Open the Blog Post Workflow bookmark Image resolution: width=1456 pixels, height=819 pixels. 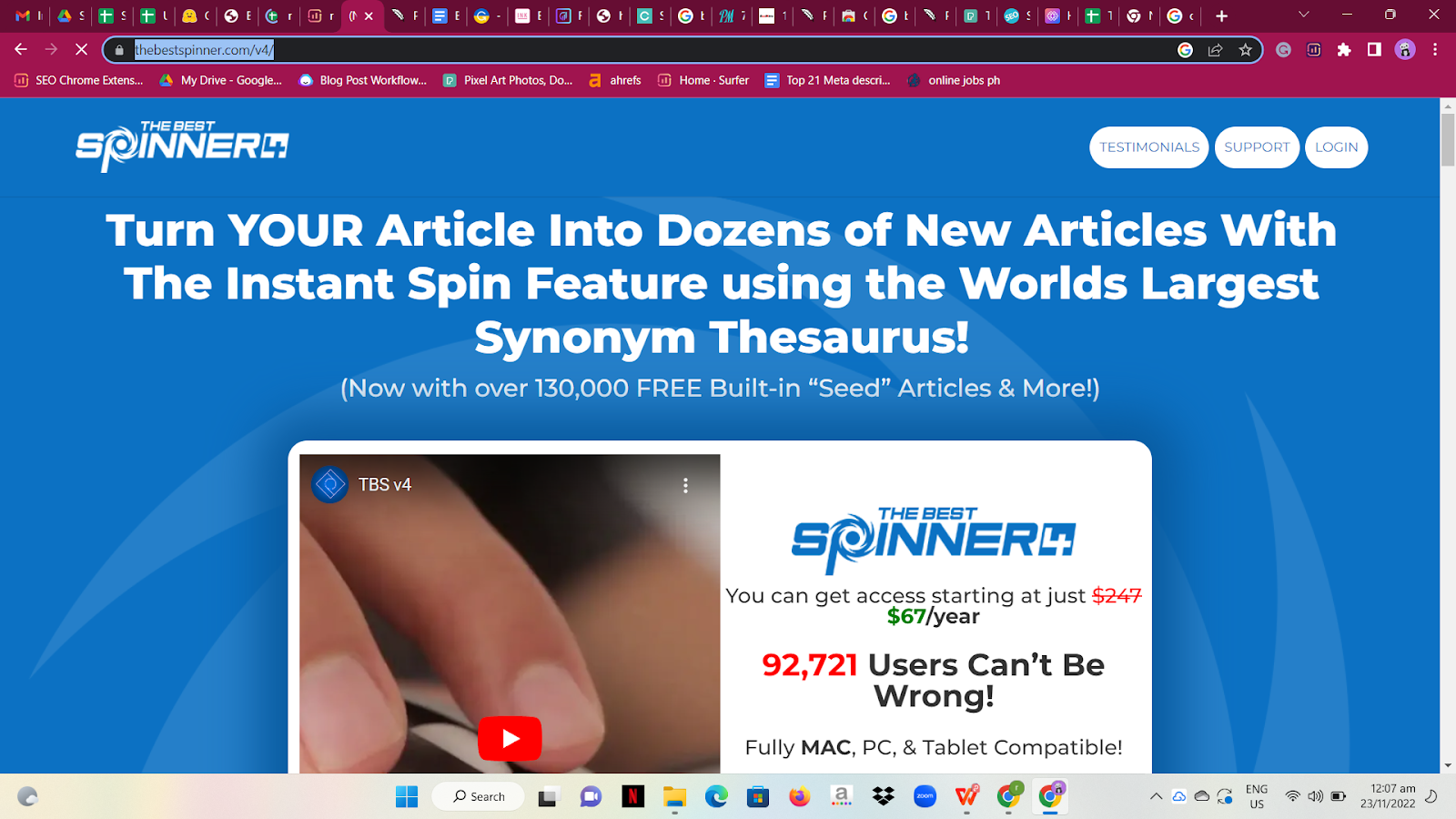click(363, 80)
